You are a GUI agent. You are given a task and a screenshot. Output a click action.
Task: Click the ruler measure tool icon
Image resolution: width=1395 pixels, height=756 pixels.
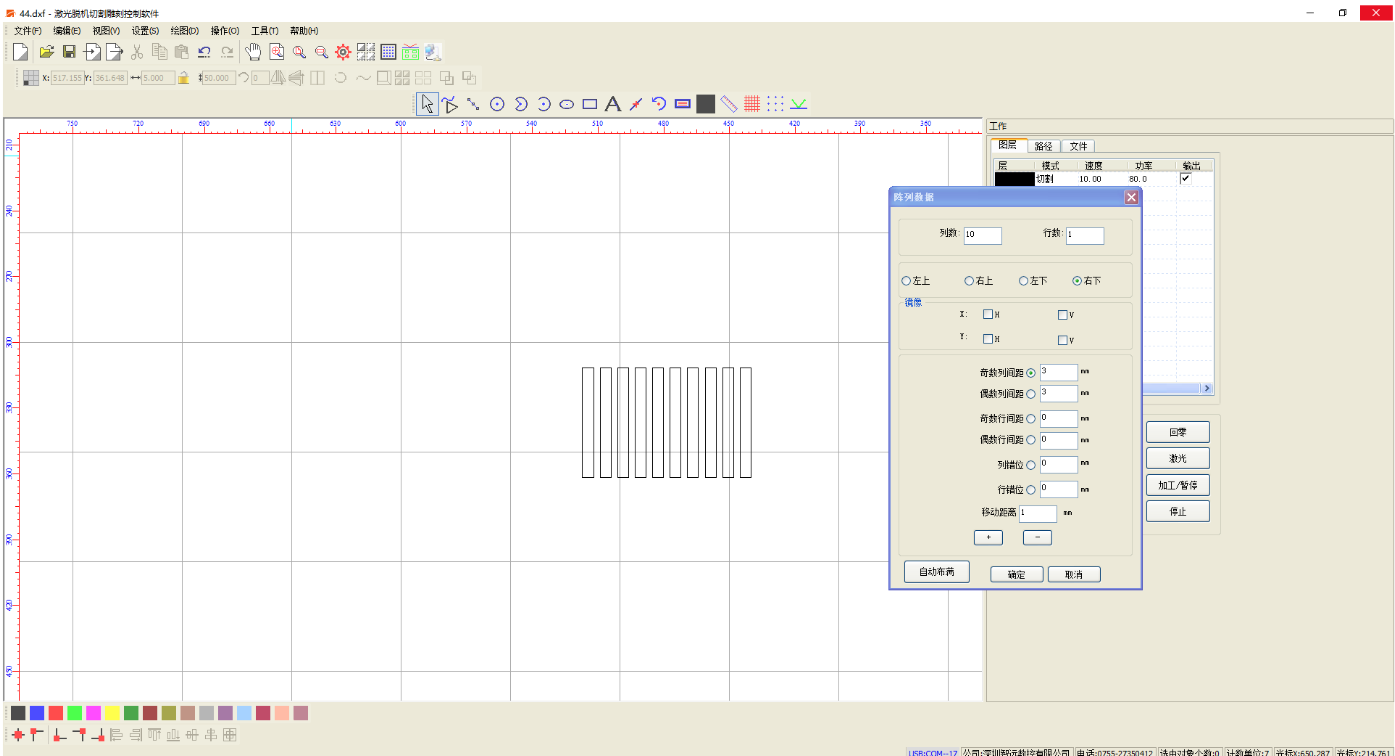point(728,104)
